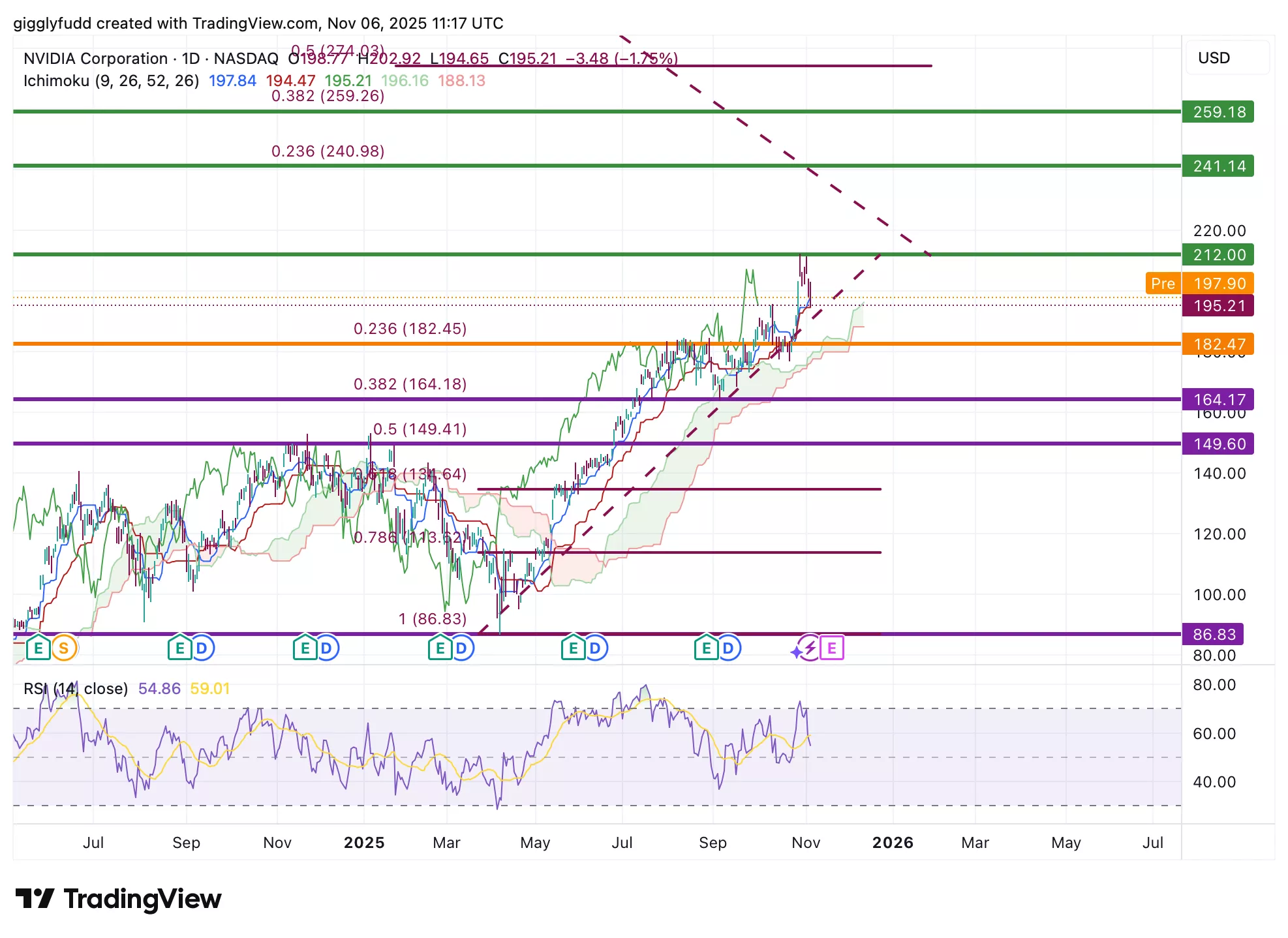1288x938 pixels.
Task: Click the orange stock split S marker
Action: (x=63, y=648)
